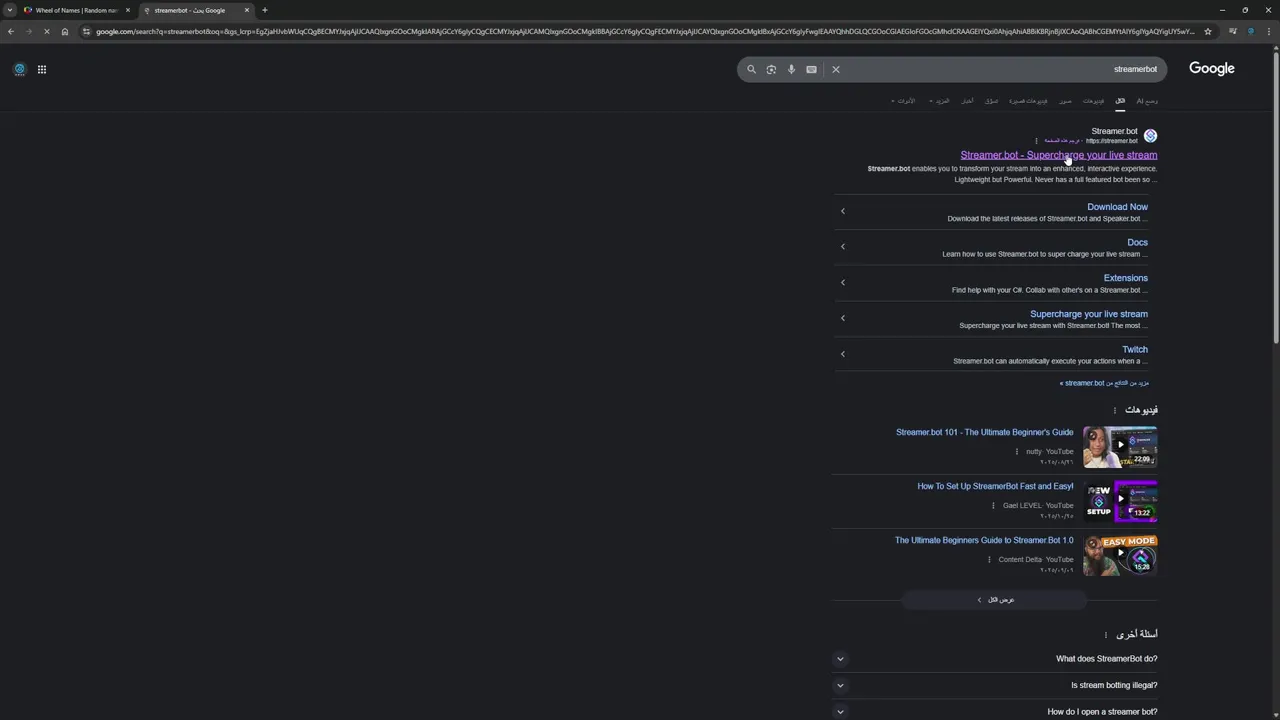Open the media controls icon in Chrome toolbar
The width and height of the screenshot is (1280, 720).
(x=1233, y=31)
